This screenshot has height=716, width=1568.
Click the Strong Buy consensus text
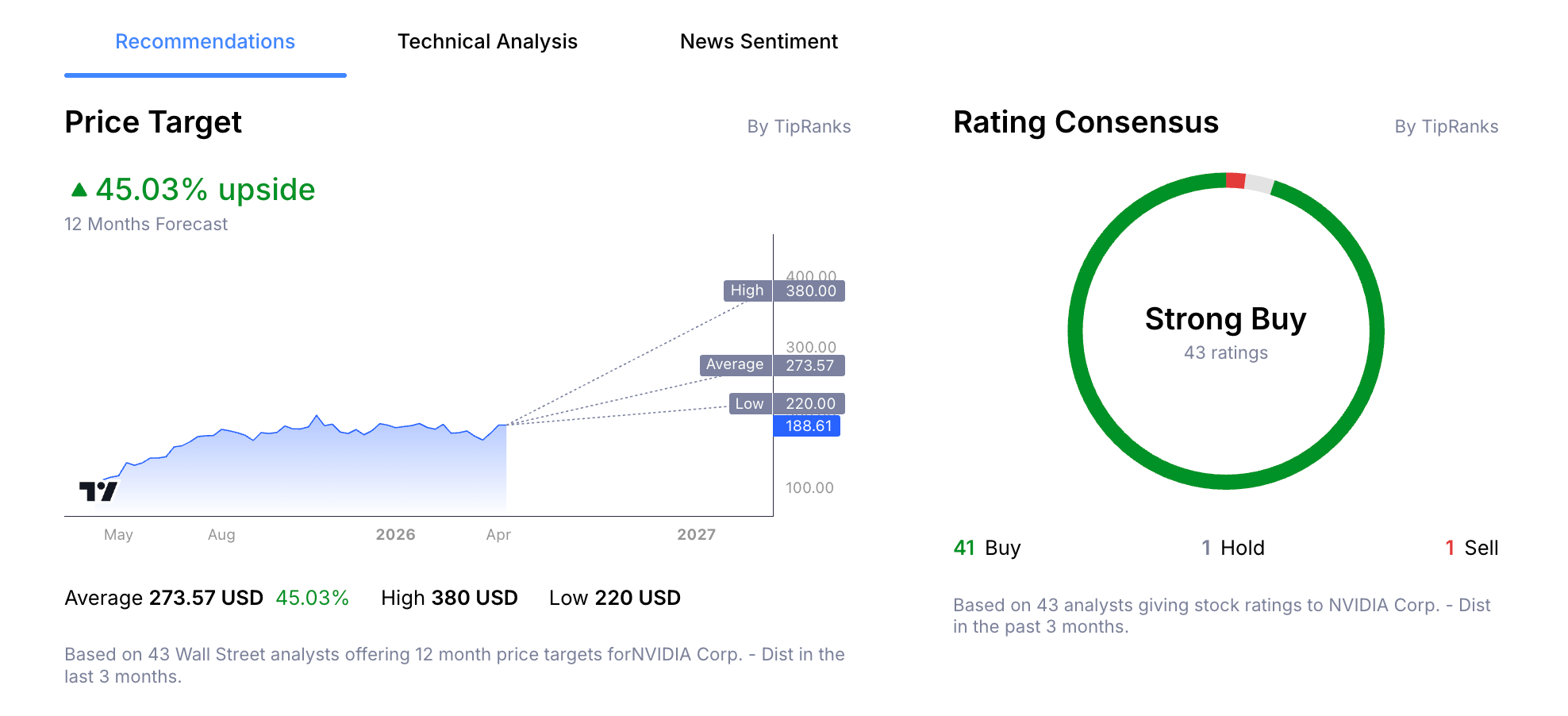pyautogui.click(x=1226, y=319)
